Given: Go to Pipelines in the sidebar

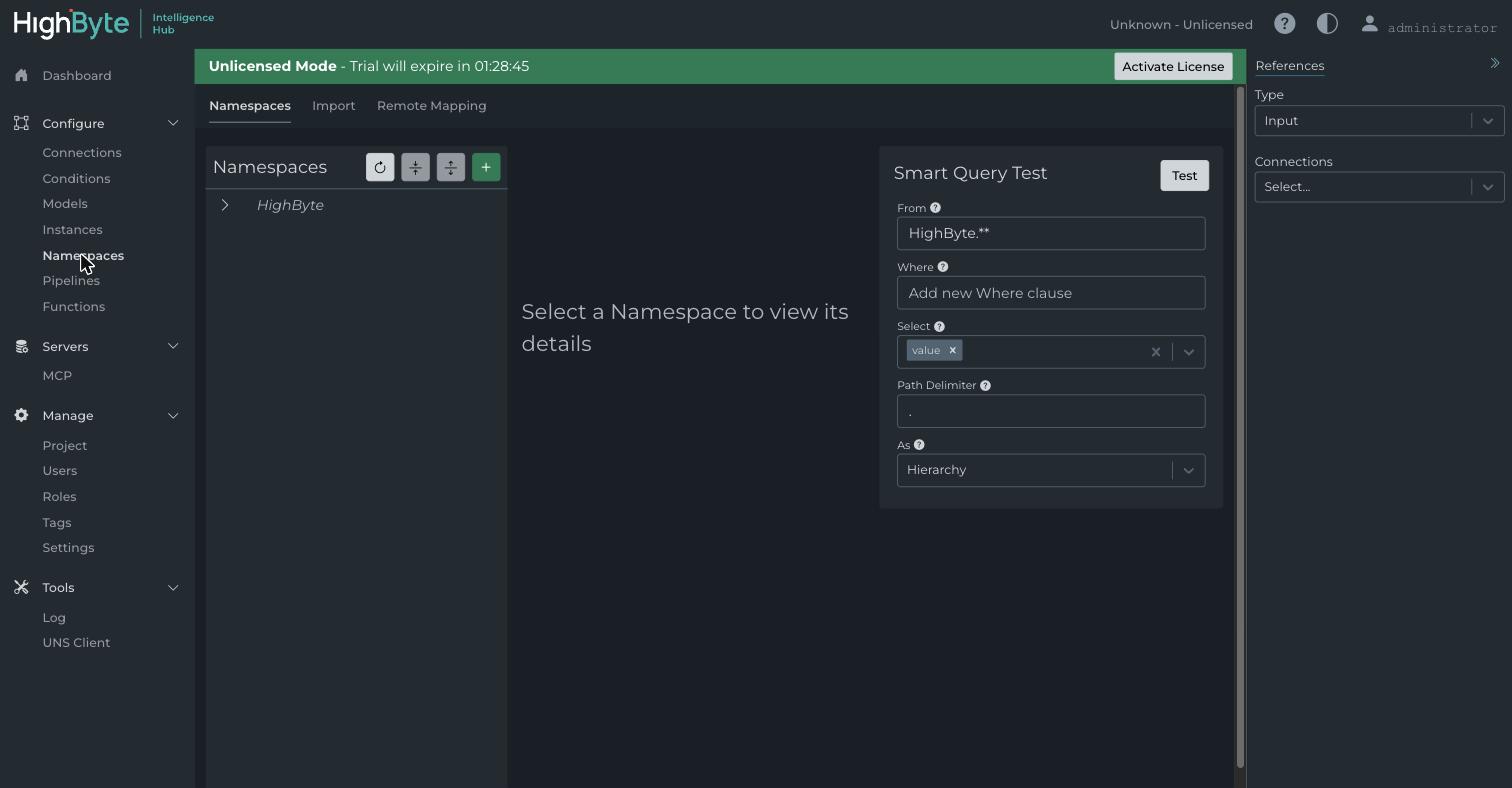Looking at the screenshot, I should [x=71, y=281].
